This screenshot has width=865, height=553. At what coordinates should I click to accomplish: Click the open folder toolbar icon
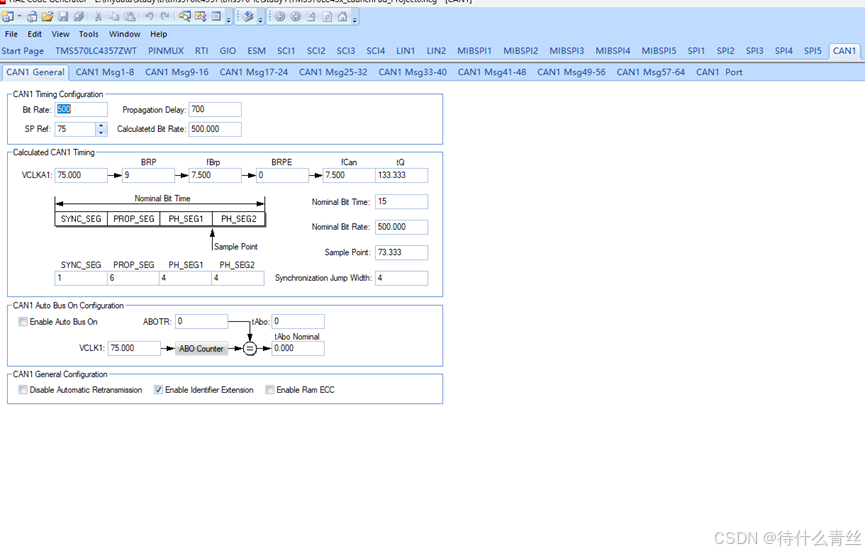point(47,17)
